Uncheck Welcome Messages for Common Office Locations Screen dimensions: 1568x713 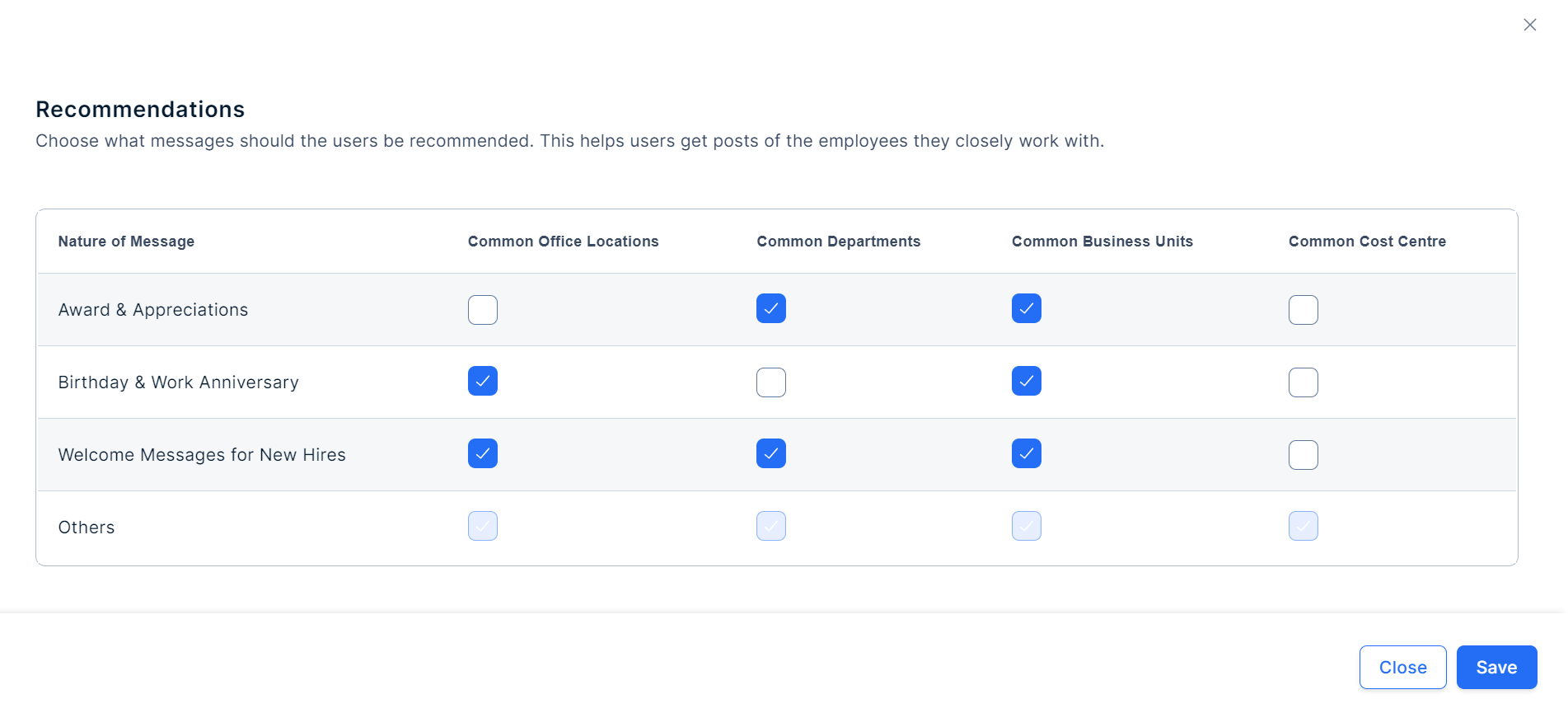click(483, 453)
